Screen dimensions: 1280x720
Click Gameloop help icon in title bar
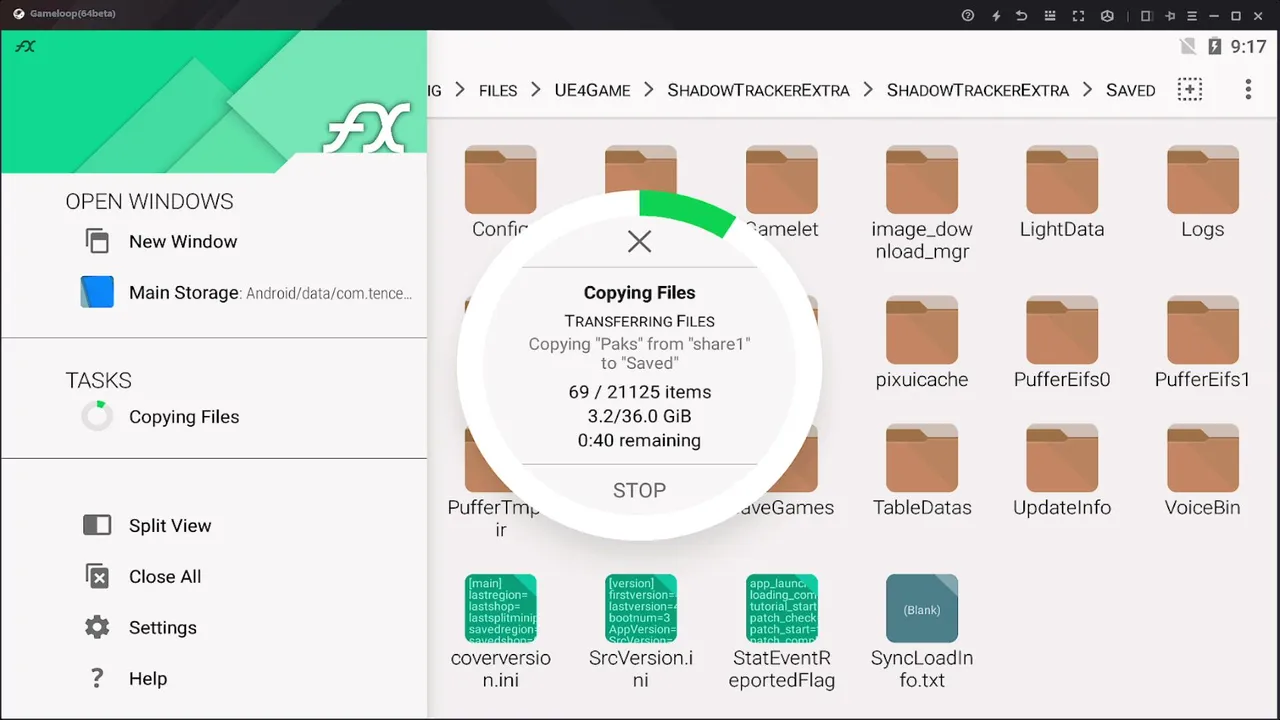(x=967, y=15)
